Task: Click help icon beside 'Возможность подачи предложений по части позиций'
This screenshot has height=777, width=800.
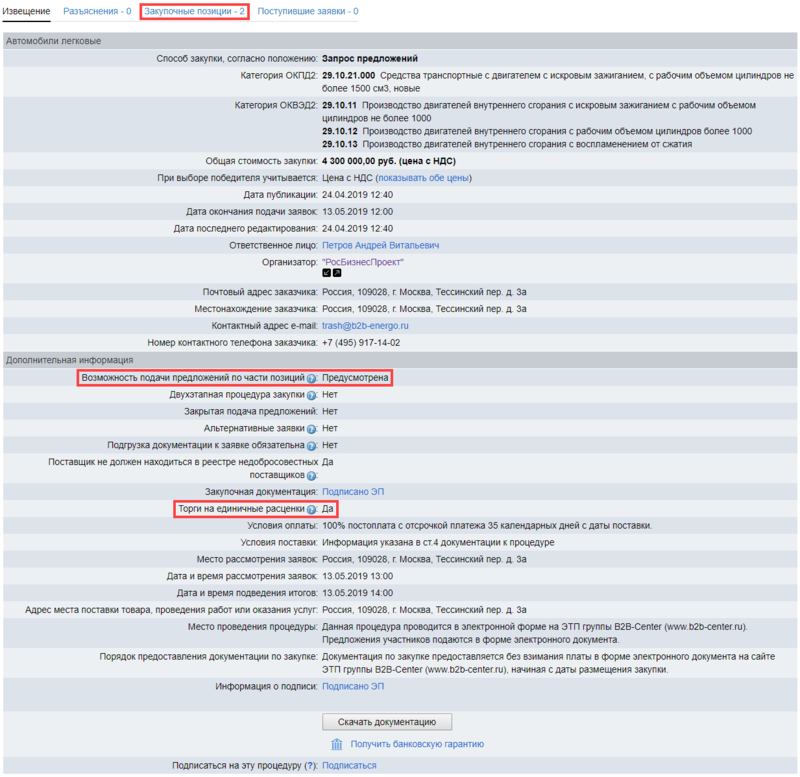Action: click(x=312, y=378)
